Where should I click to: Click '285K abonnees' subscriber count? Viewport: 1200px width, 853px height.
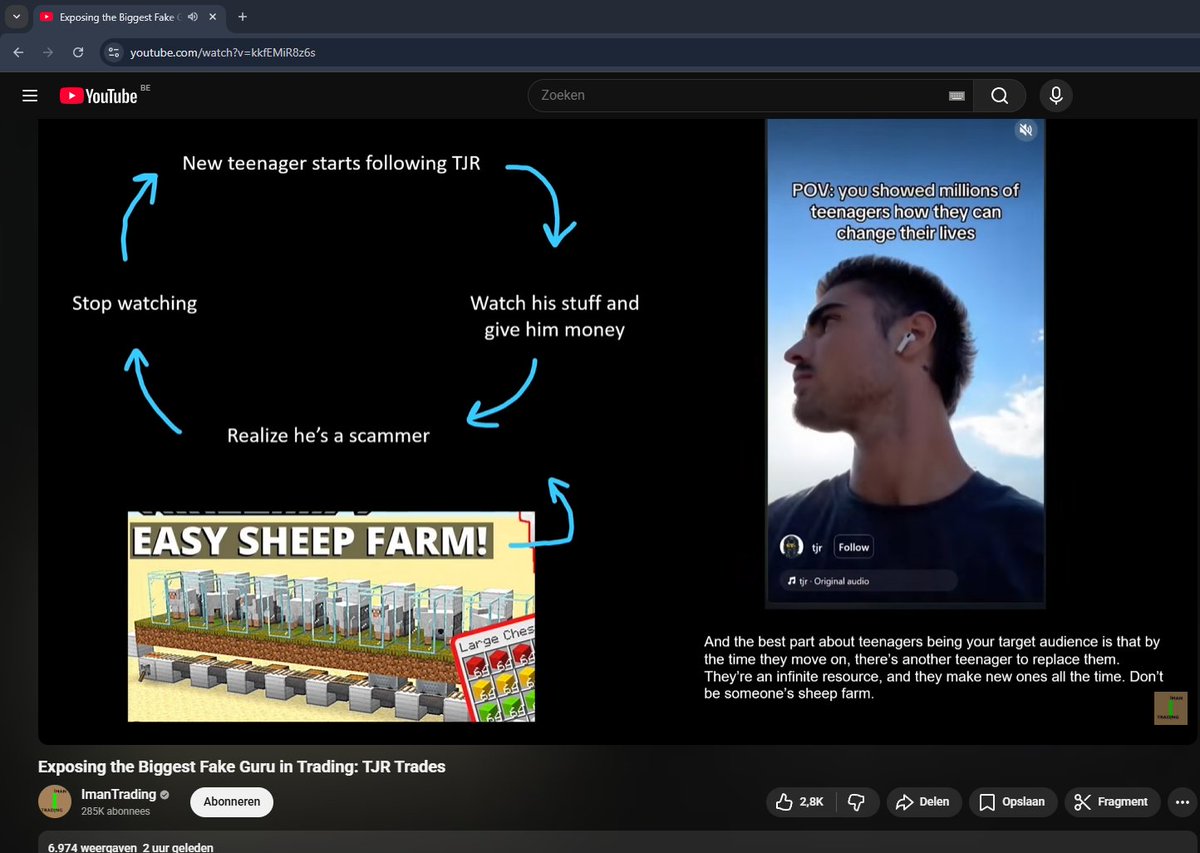click(x=115, y=813)
